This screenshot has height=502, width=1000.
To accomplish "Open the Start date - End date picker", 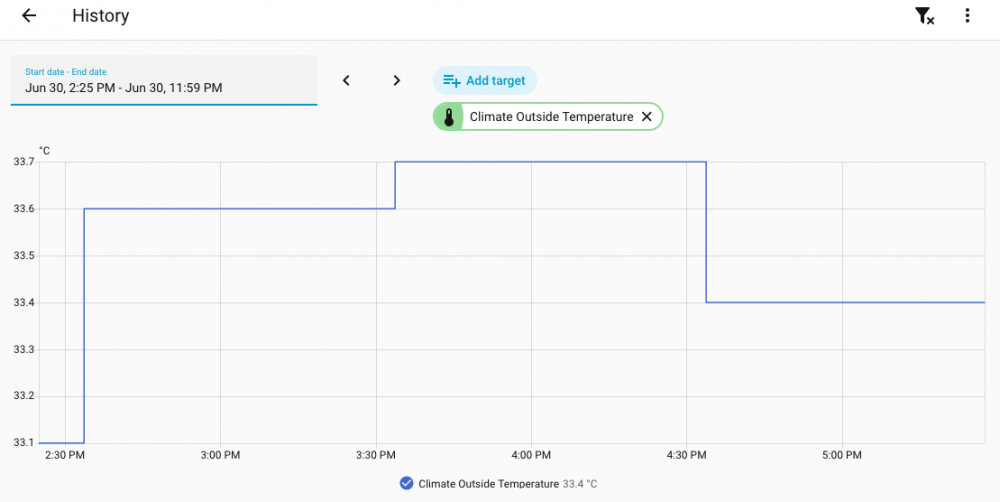I will [164, 80].
